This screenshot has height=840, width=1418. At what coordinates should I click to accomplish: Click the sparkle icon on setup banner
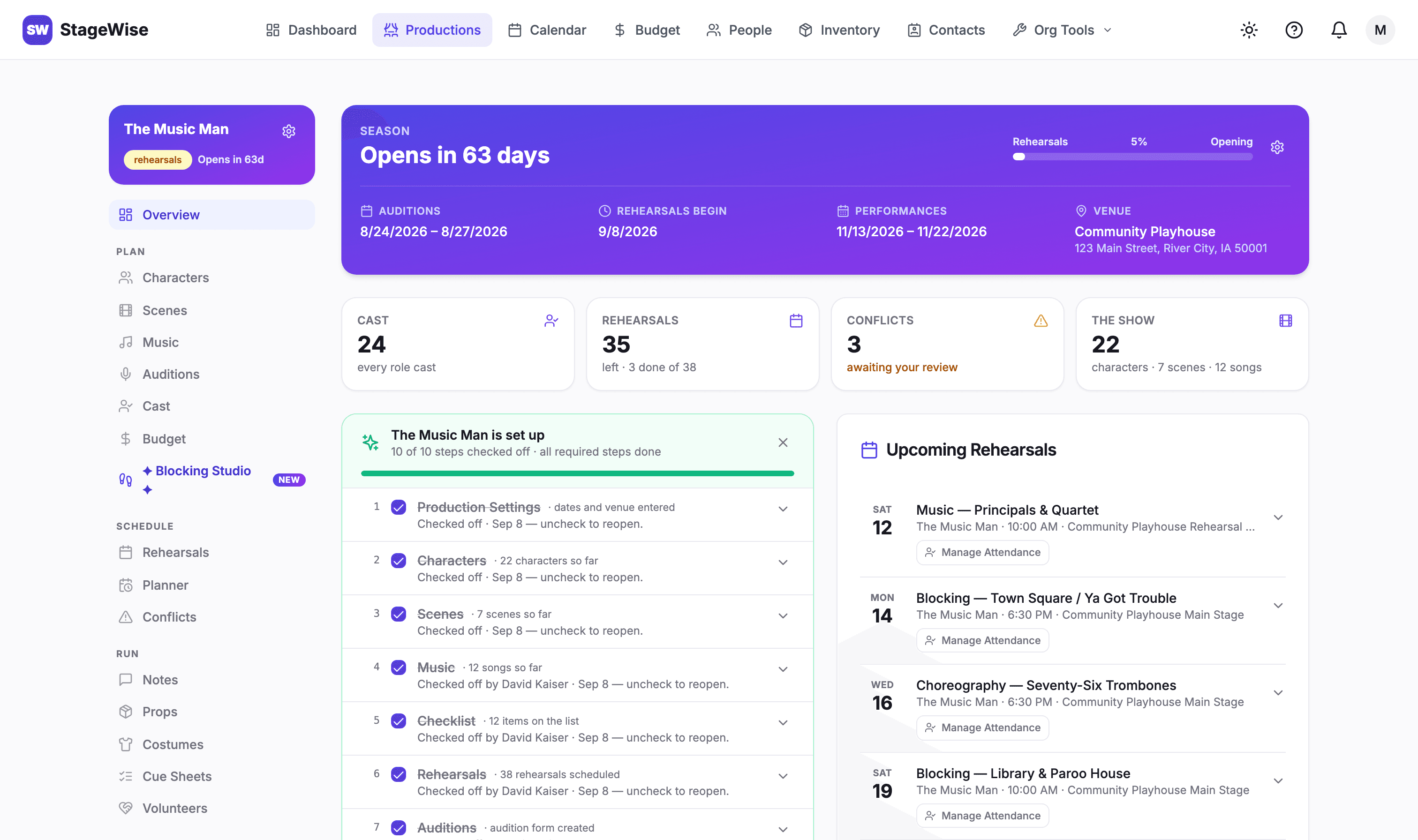tap(370, 442)
